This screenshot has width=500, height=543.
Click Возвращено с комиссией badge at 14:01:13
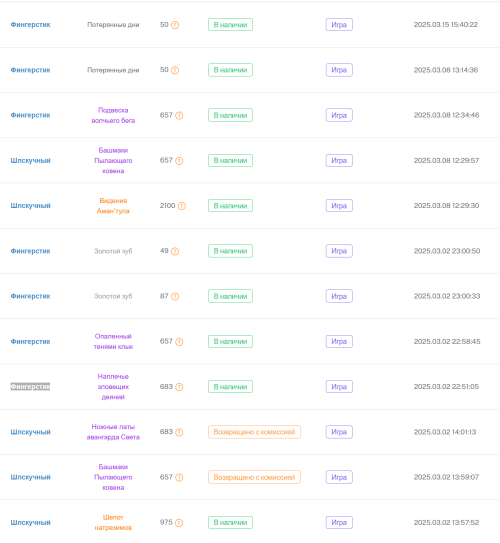point(254,432)
